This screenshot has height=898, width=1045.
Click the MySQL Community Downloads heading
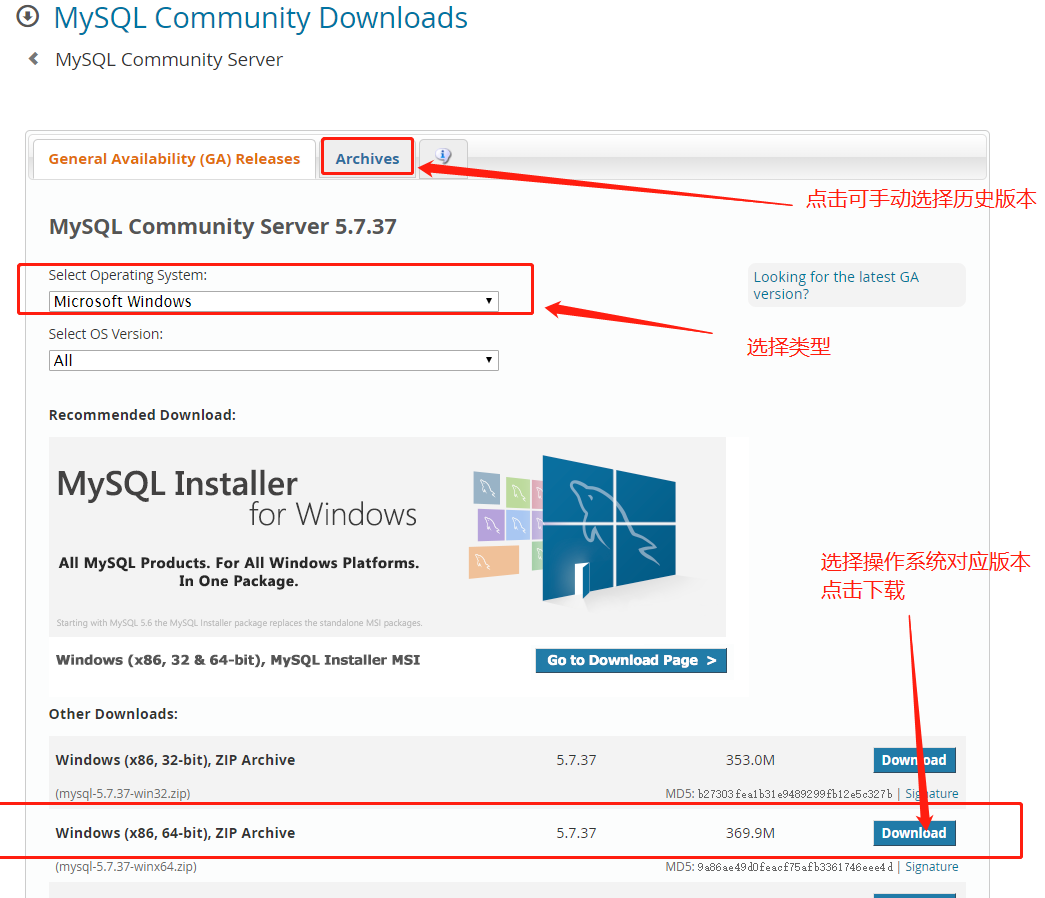coord(260,18)
